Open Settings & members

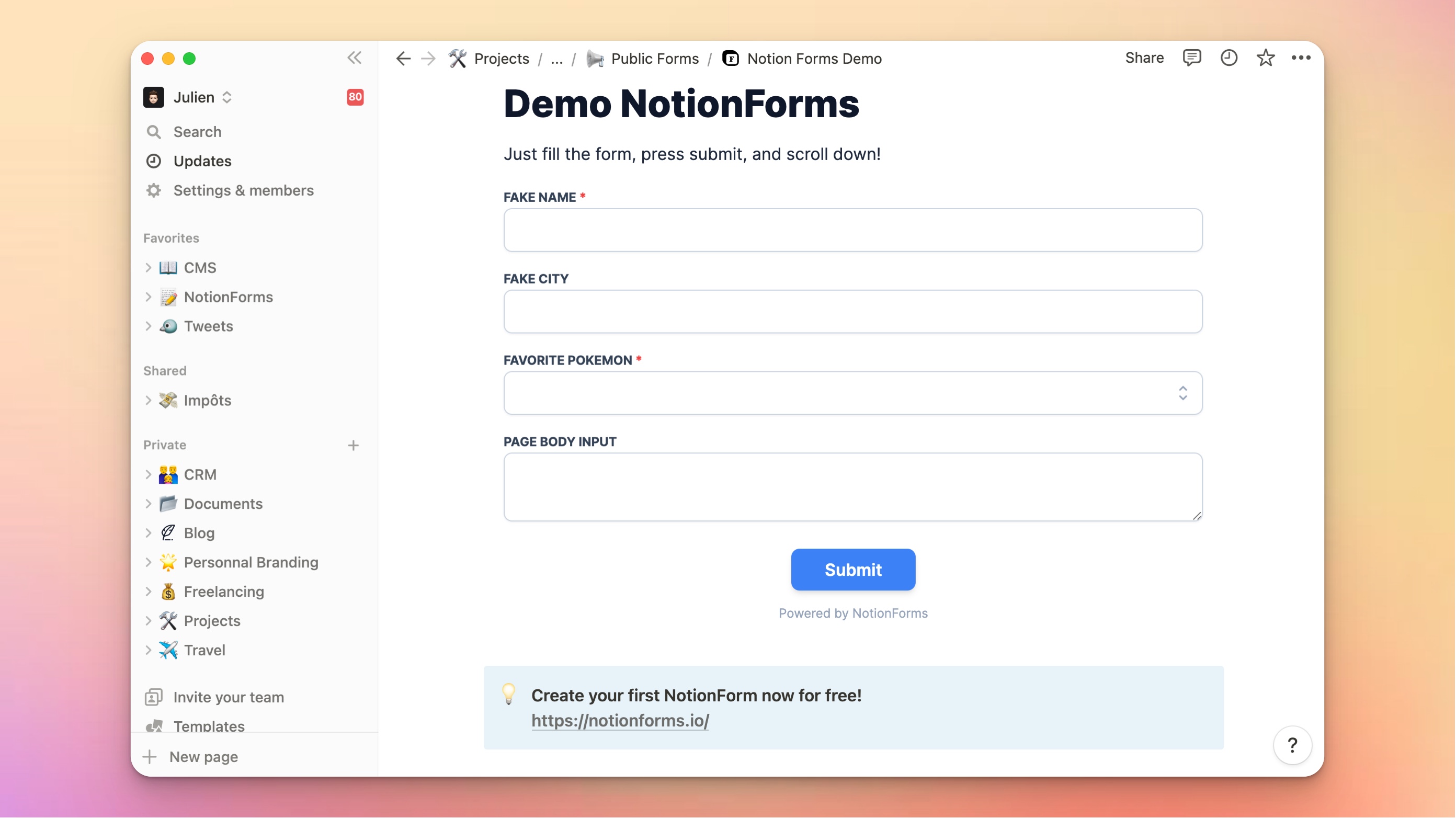point(243,190)
